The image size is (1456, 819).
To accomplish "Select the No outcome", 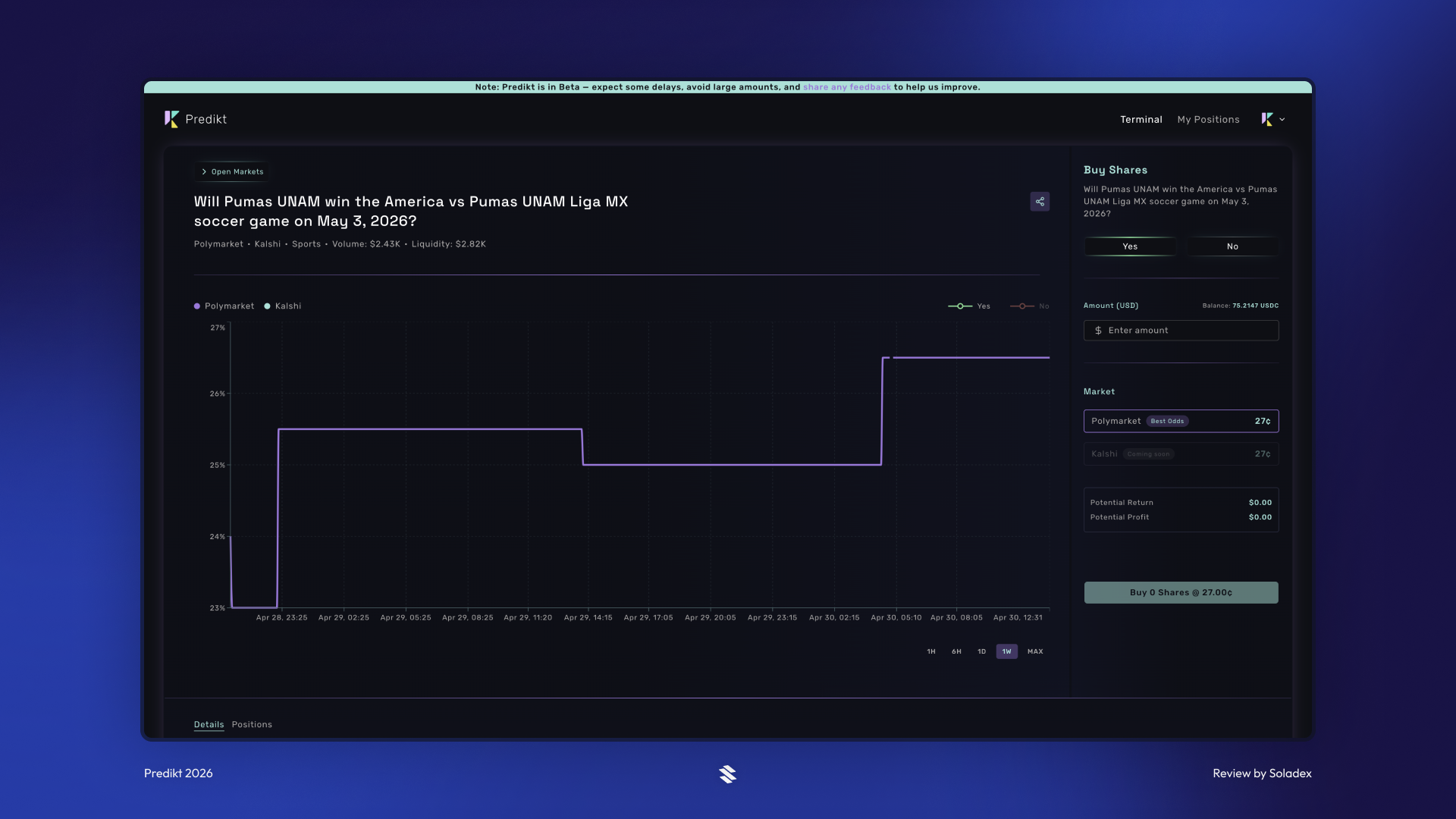I will coord(1232,246).
